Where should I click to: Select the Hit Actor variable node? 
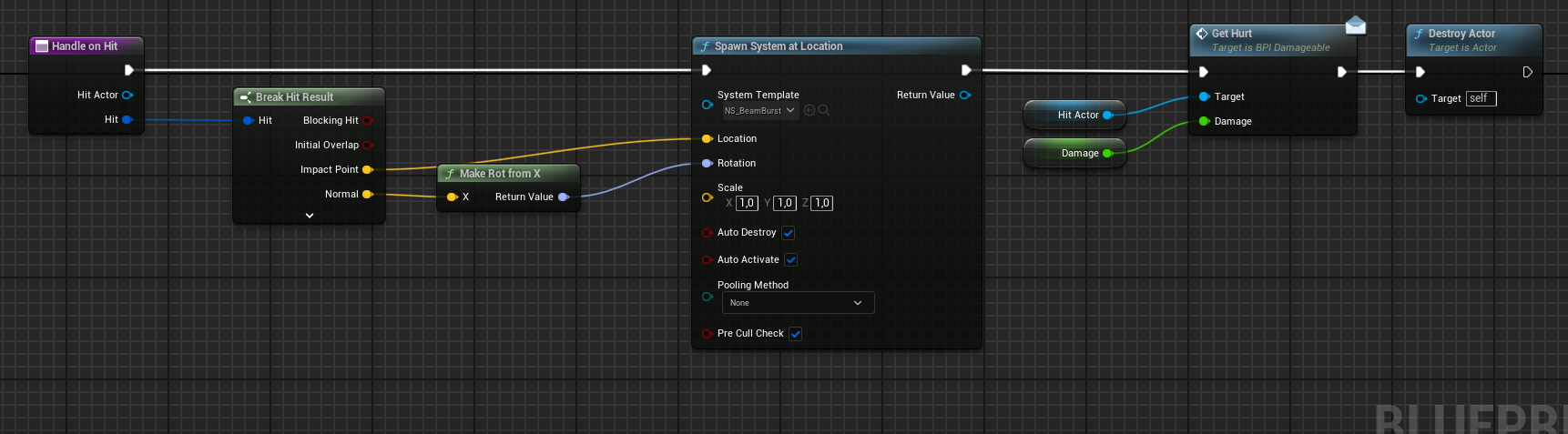point(1073,115)
